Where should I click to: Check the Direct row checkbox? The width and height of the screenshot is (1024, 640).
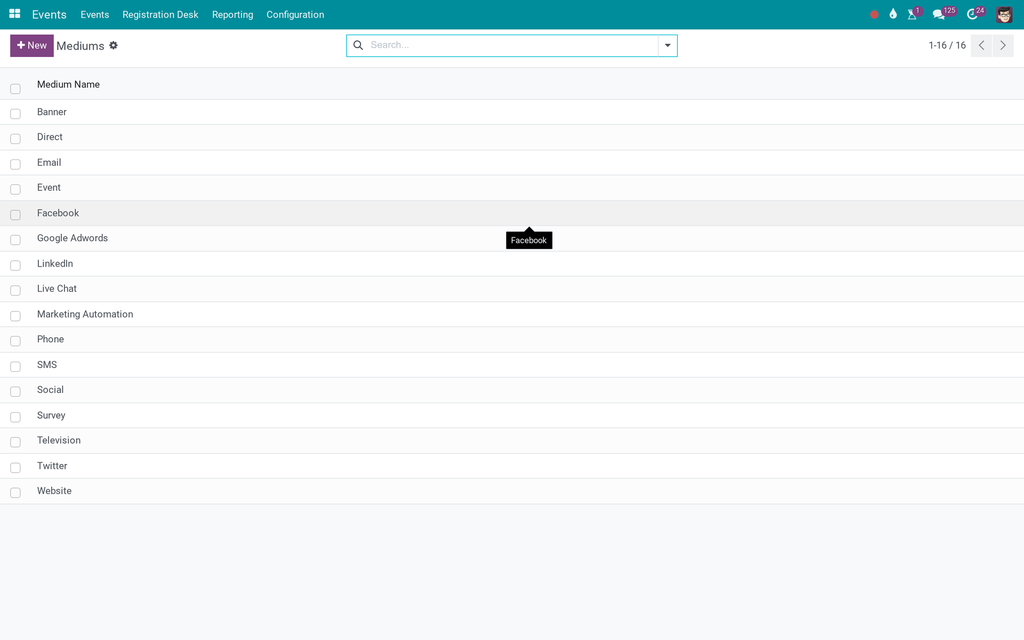(16, 138)
